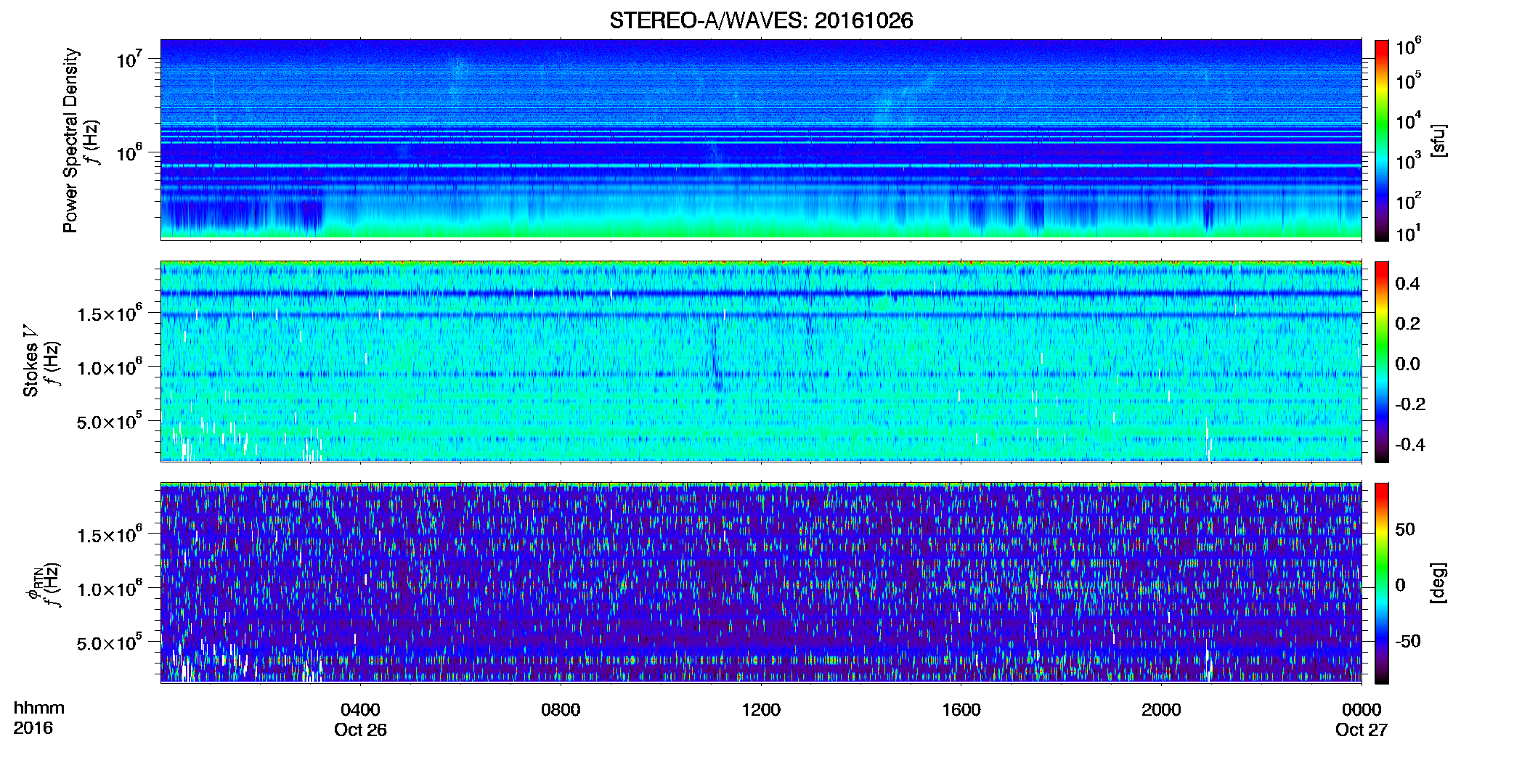
Task: Click the Stokes V color bar
Action: 1382,362
